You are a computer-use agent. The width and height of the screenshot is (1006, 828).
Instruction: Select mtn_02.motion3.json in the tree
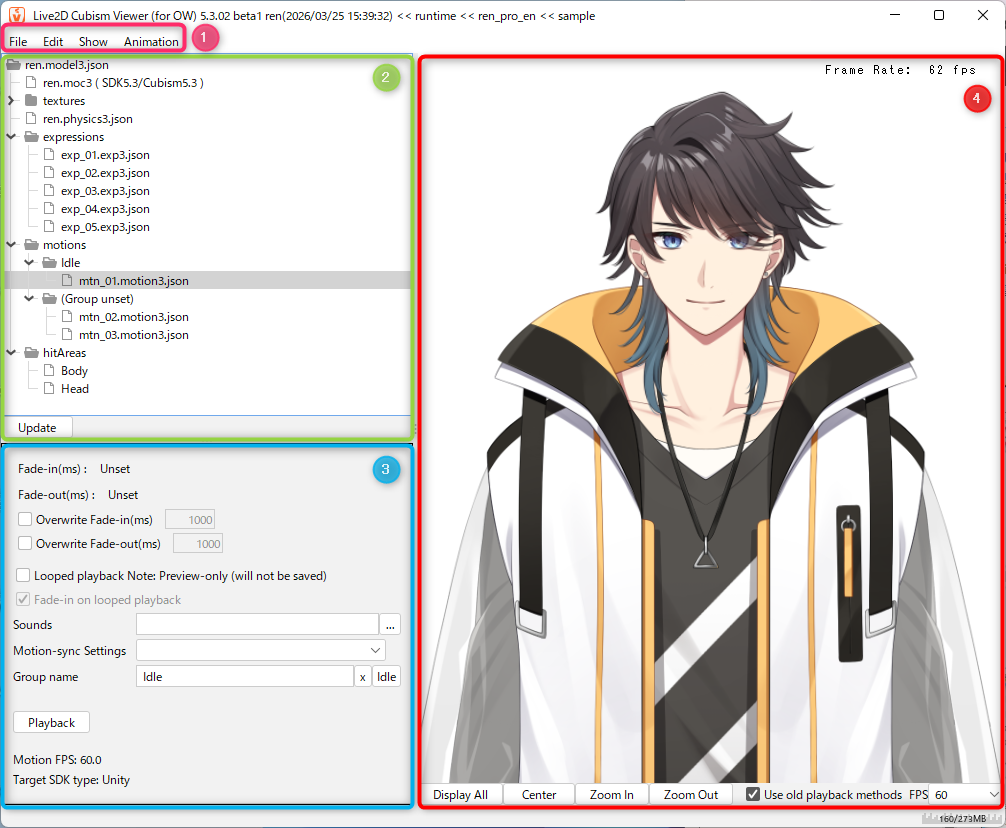[x=133, y=317]
